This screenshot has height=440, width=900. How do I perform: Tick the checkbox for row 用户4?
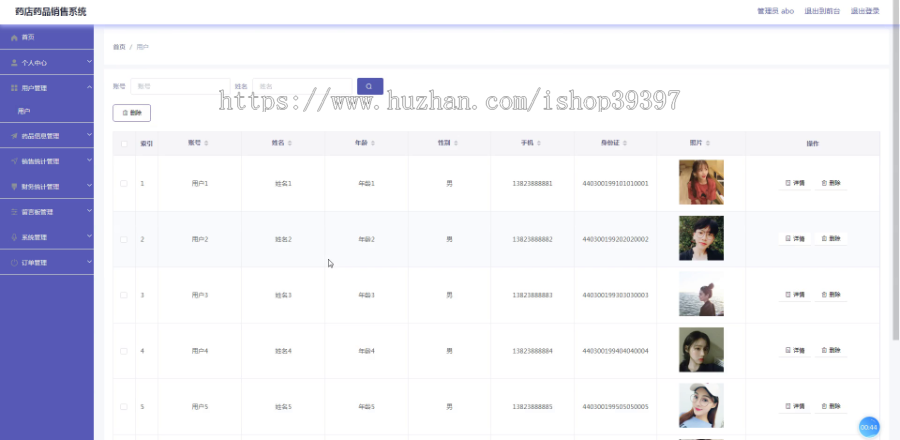[x=124, y=351]
